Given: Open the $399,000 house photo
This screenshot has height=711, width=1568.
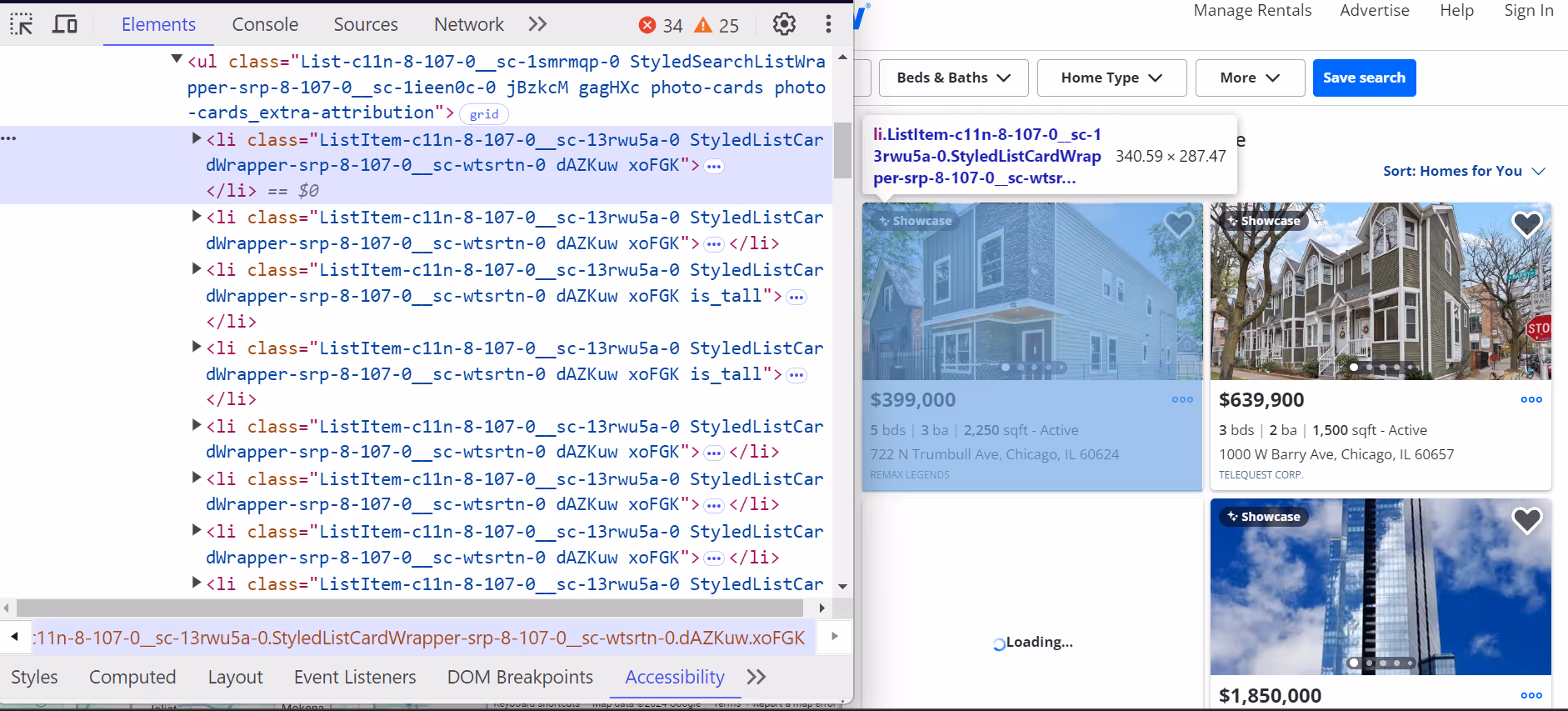Looking at the screenshot, I should coord(1032,292).
